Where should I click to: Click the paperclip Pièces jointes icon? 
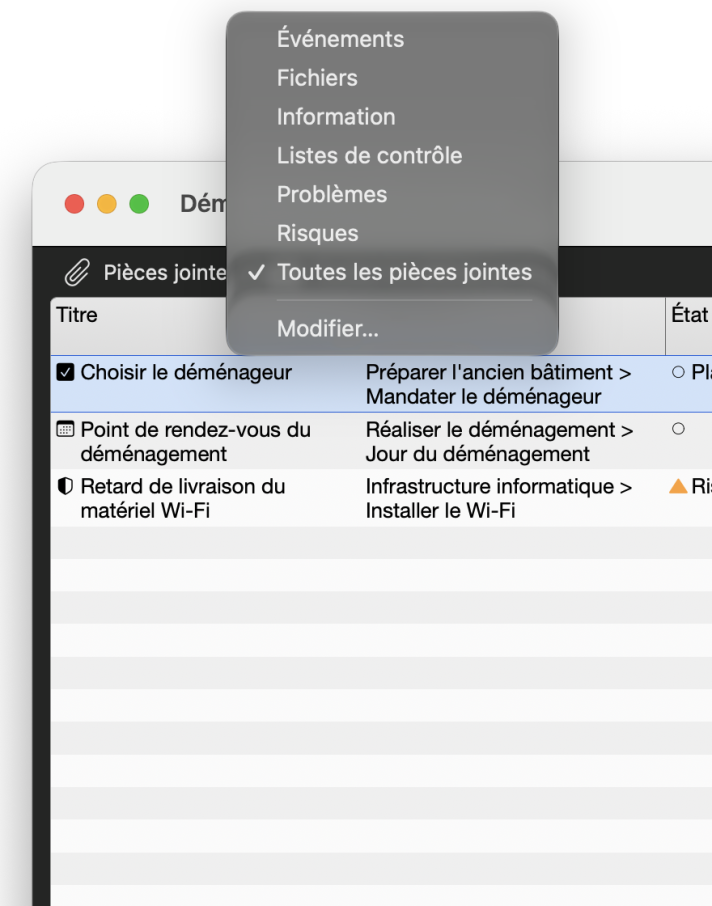coord(77,273)
